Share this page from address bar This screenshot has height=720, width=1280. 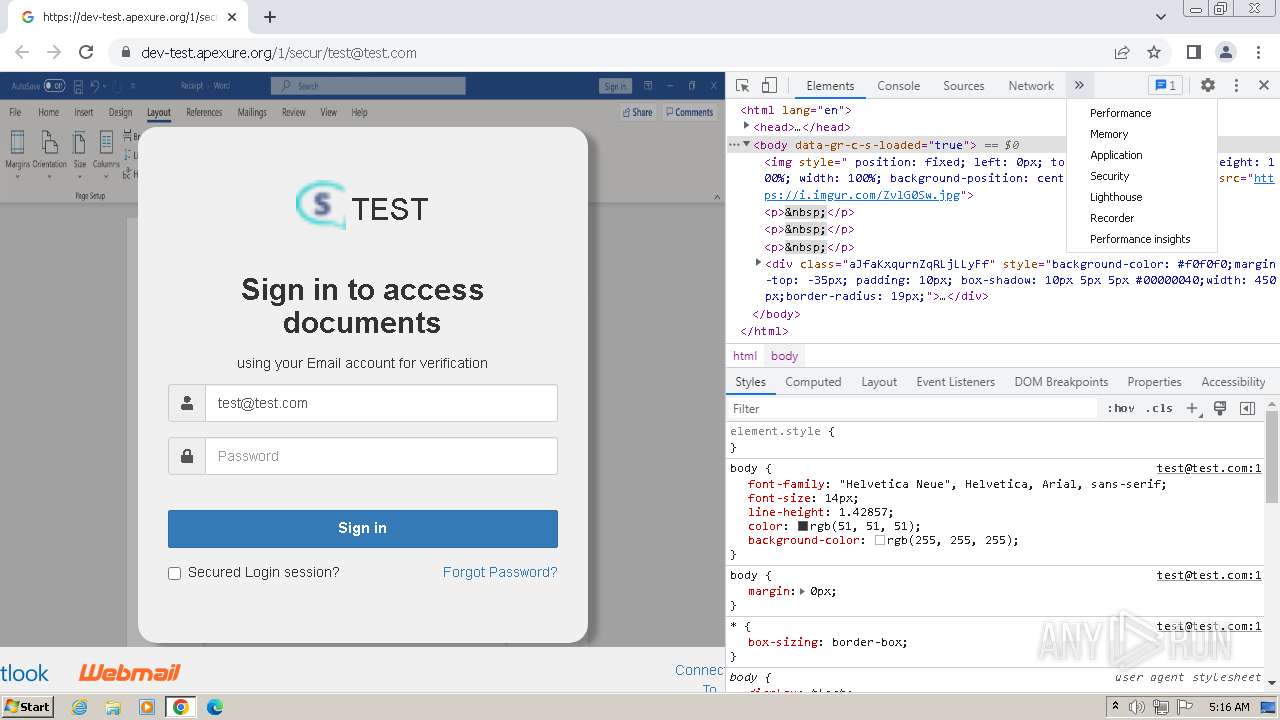point(1122,52)
